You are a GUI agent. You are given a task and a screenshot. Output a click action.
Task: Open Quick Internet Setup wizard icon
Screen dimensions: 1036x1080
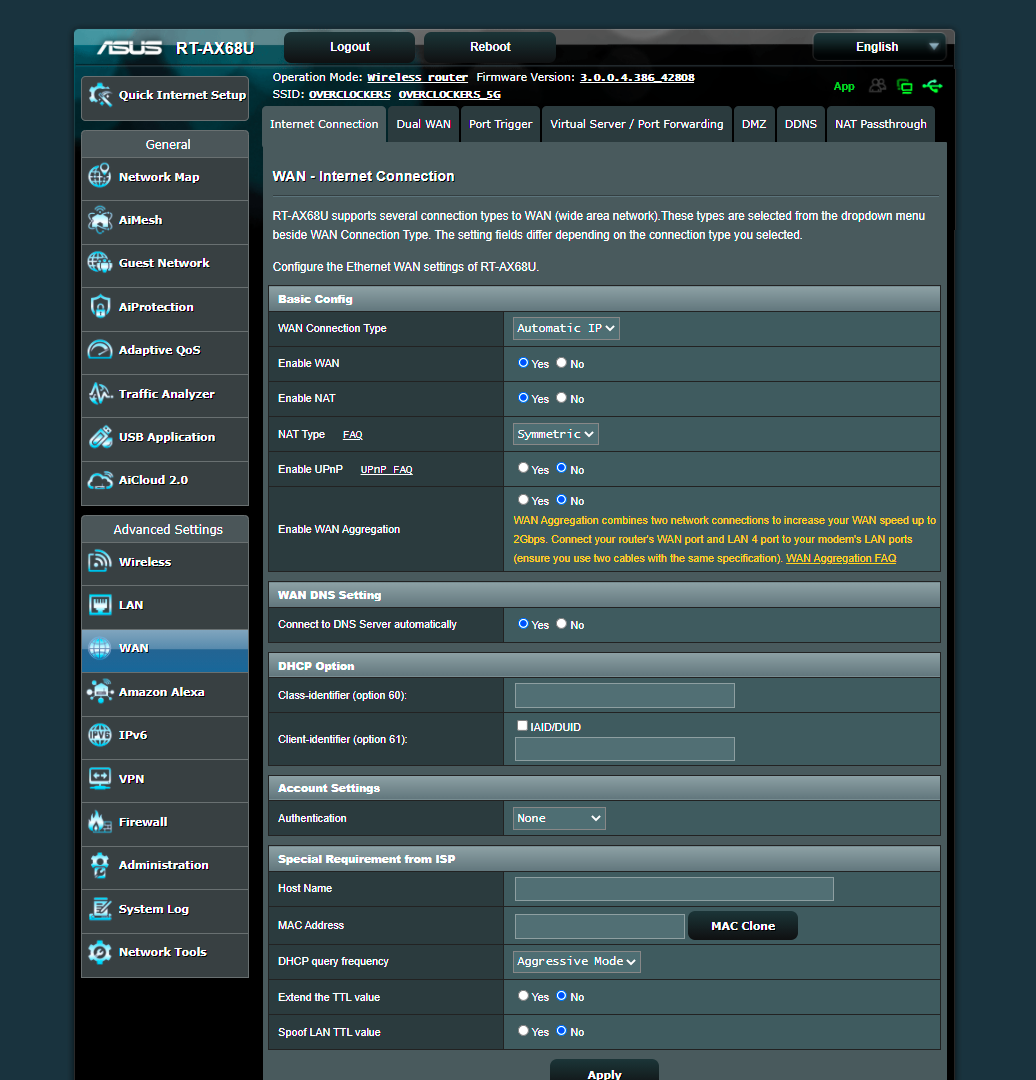pos(100,95)
